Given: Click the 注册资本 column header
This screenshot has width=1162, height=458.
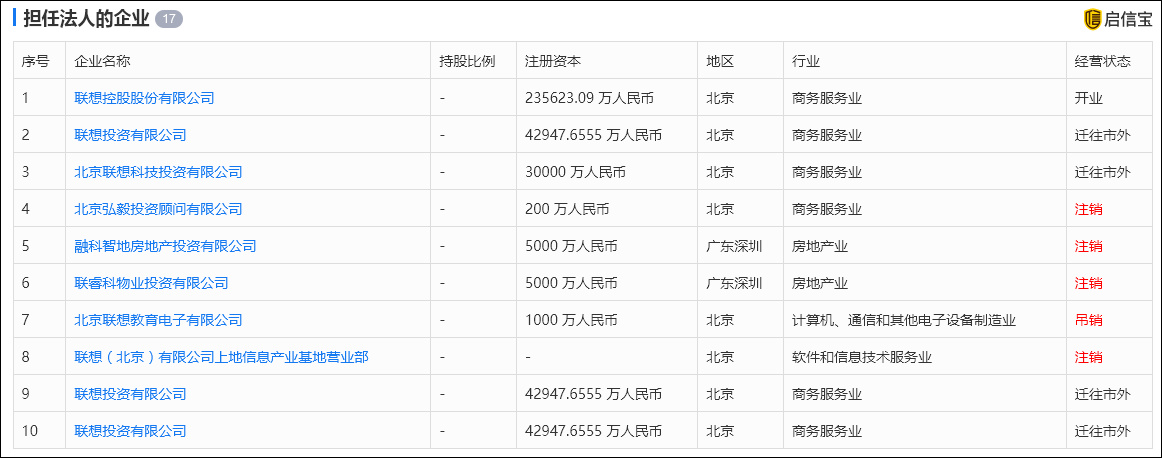Looking at the screenshot, I should pyautogui.click(x=552, y=61).
